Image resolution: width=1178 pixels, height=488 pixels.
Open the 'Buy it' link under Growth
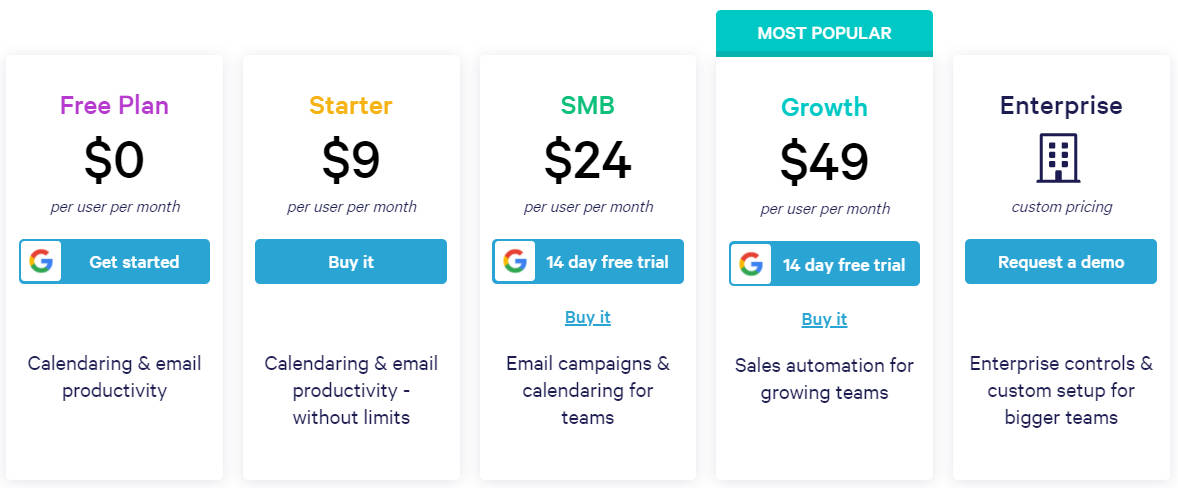click(x=824, y=319)
